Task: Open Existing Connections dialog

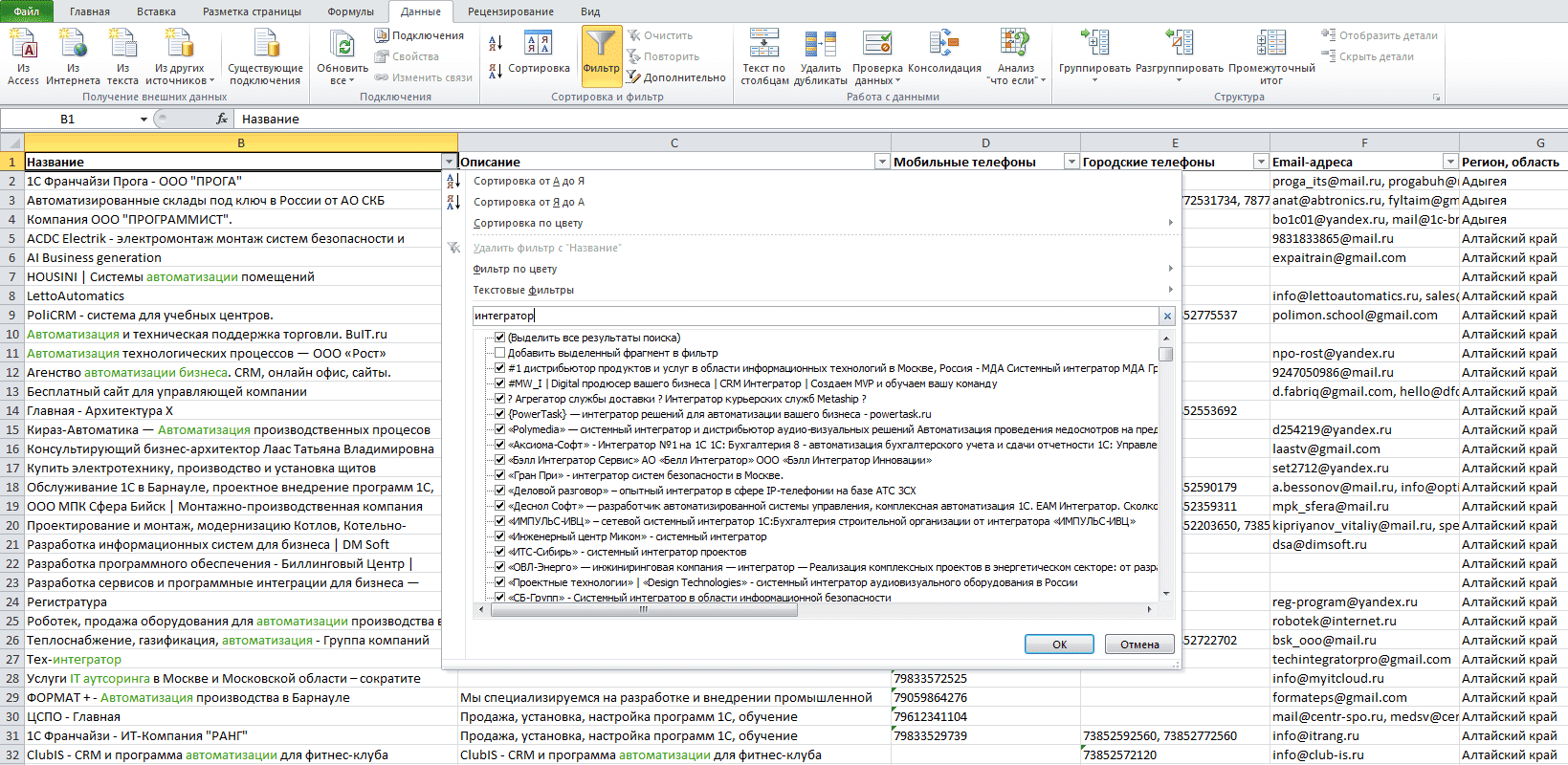Action: coord(266,57)
